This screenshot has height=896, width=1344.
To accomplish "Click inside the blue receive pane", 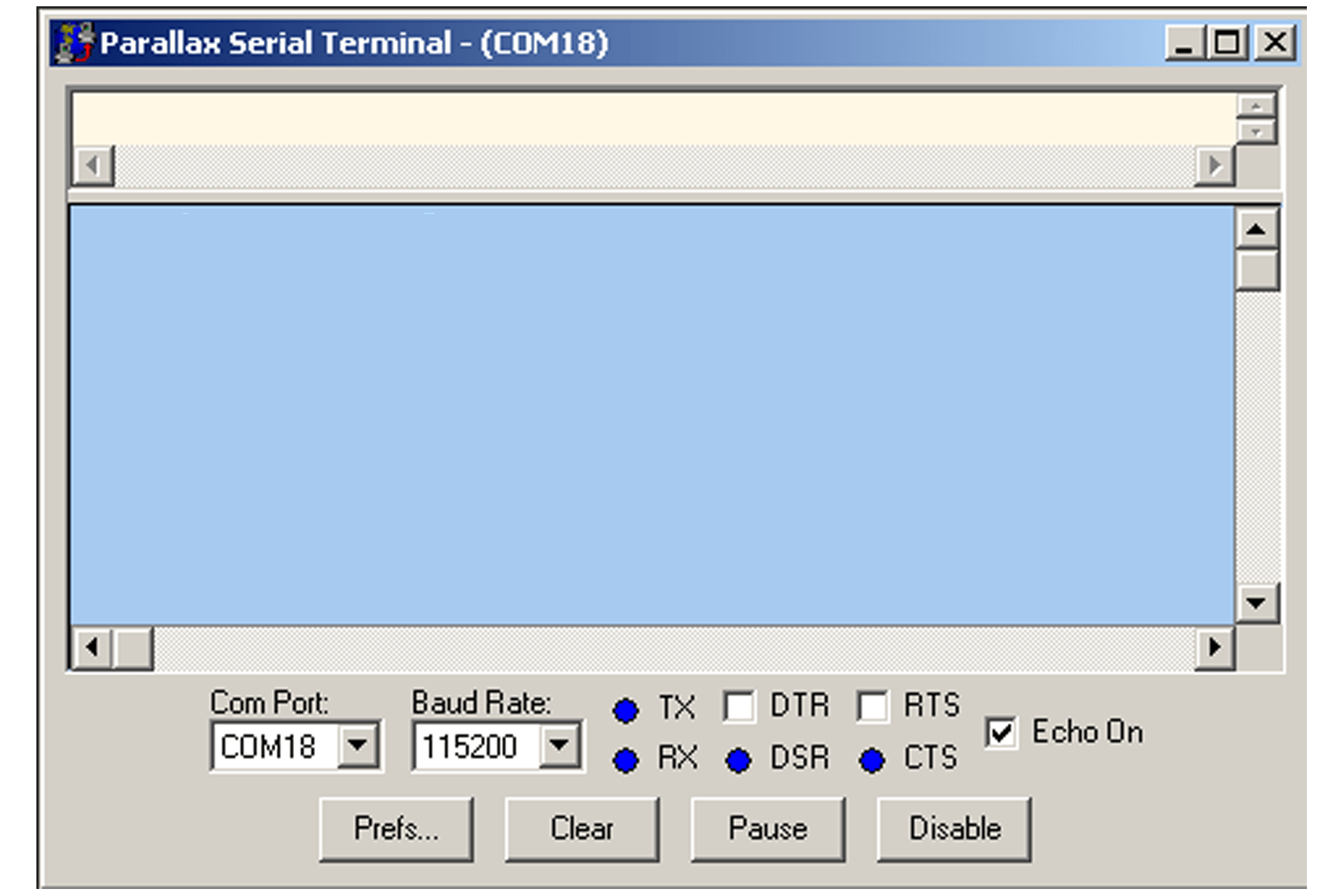I will pos(652,415).
